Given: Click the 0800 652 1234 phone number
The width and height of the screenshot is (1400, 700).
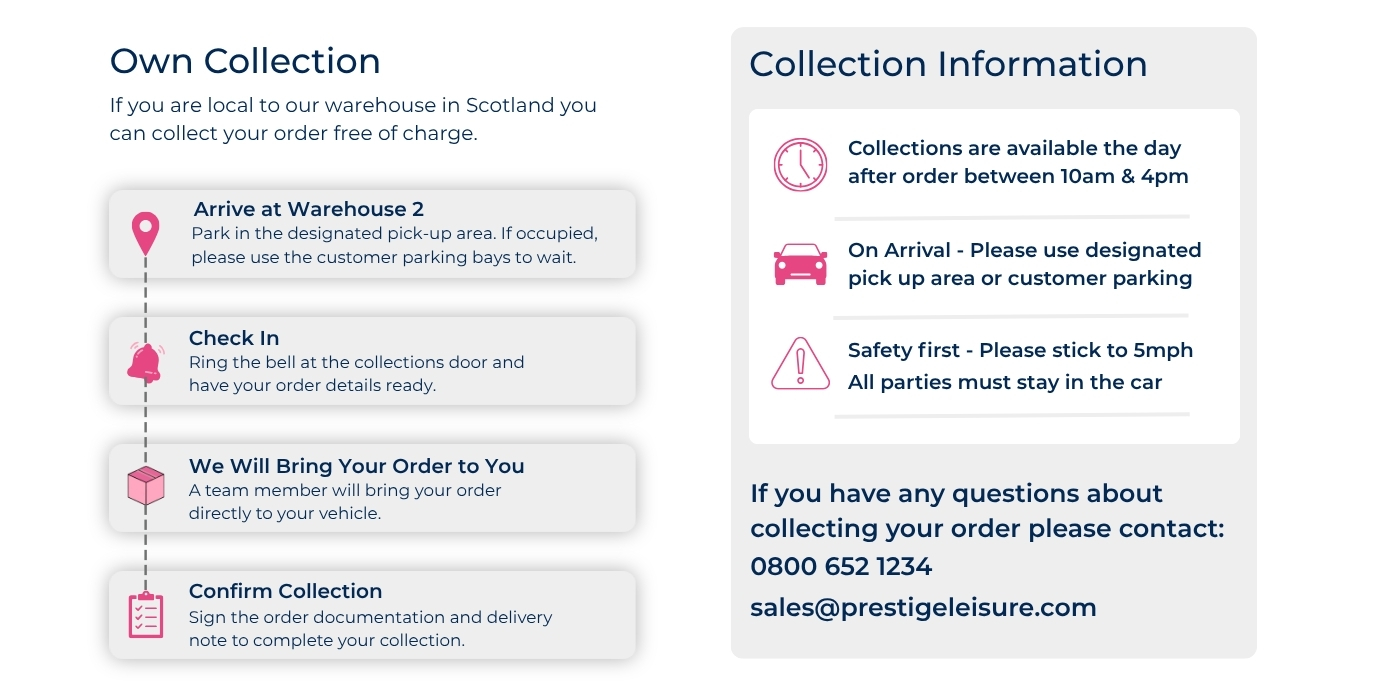Looking at the screenshot, I should pyautogui.click(x=841, y=567).
